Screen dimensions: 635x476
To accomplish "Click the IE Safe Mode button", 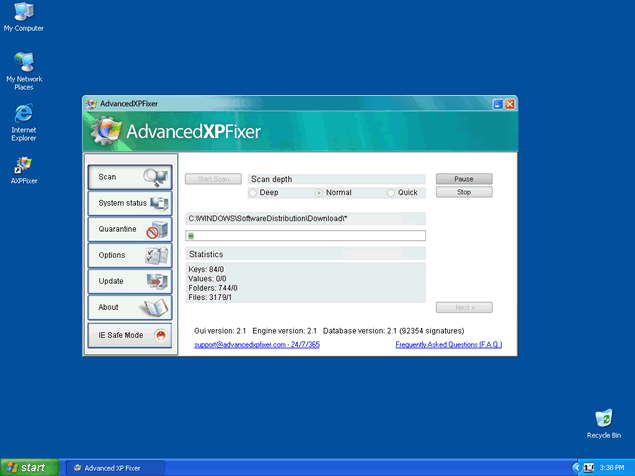I will (130, 335).
